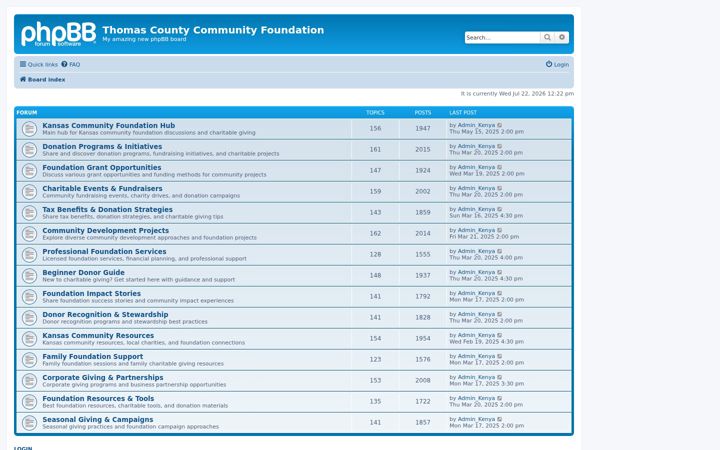Image resolution: width=720 pixels, height=450 pixels.
Task: Open Kansas Community Foundation Hub forum
Action: [x=109, y=125]
